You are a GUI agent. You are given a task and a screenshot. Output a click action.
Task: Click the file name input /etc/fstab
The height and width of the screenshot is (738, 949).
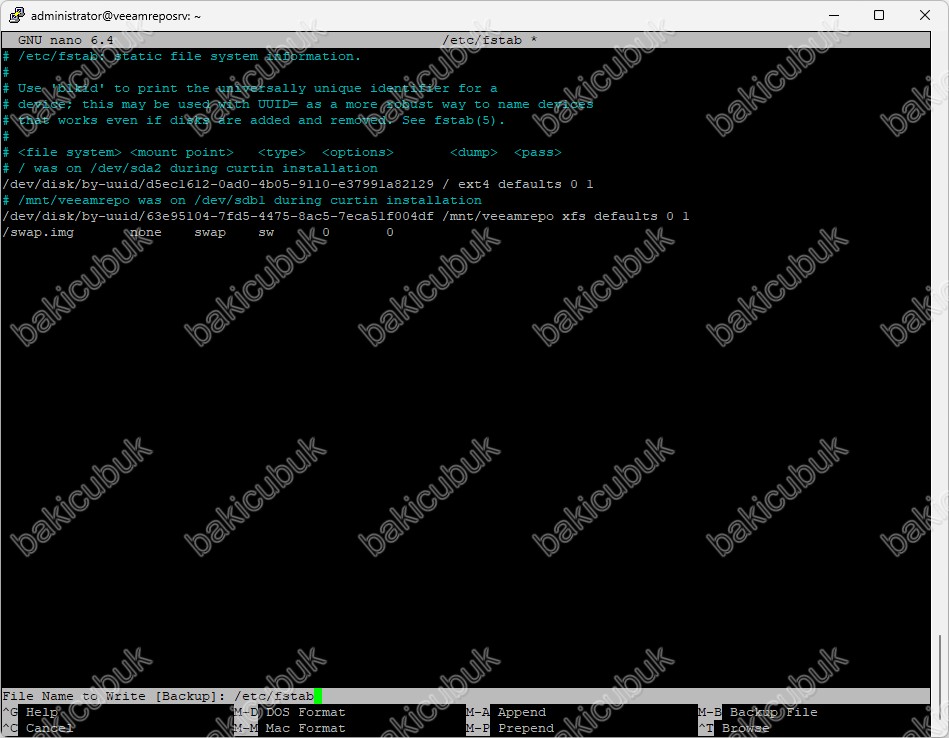[x=274, y=696]
